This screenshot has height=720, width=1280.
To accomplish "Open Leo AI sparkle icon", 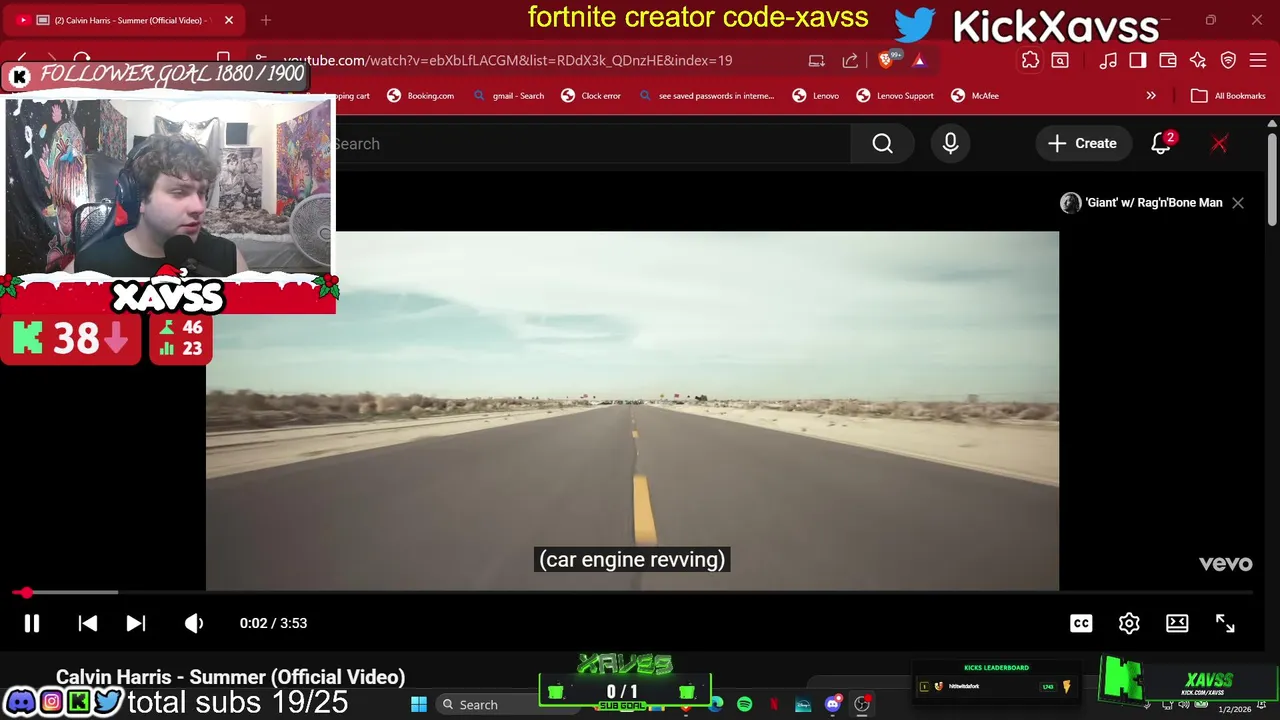I will pos(1198,60).
